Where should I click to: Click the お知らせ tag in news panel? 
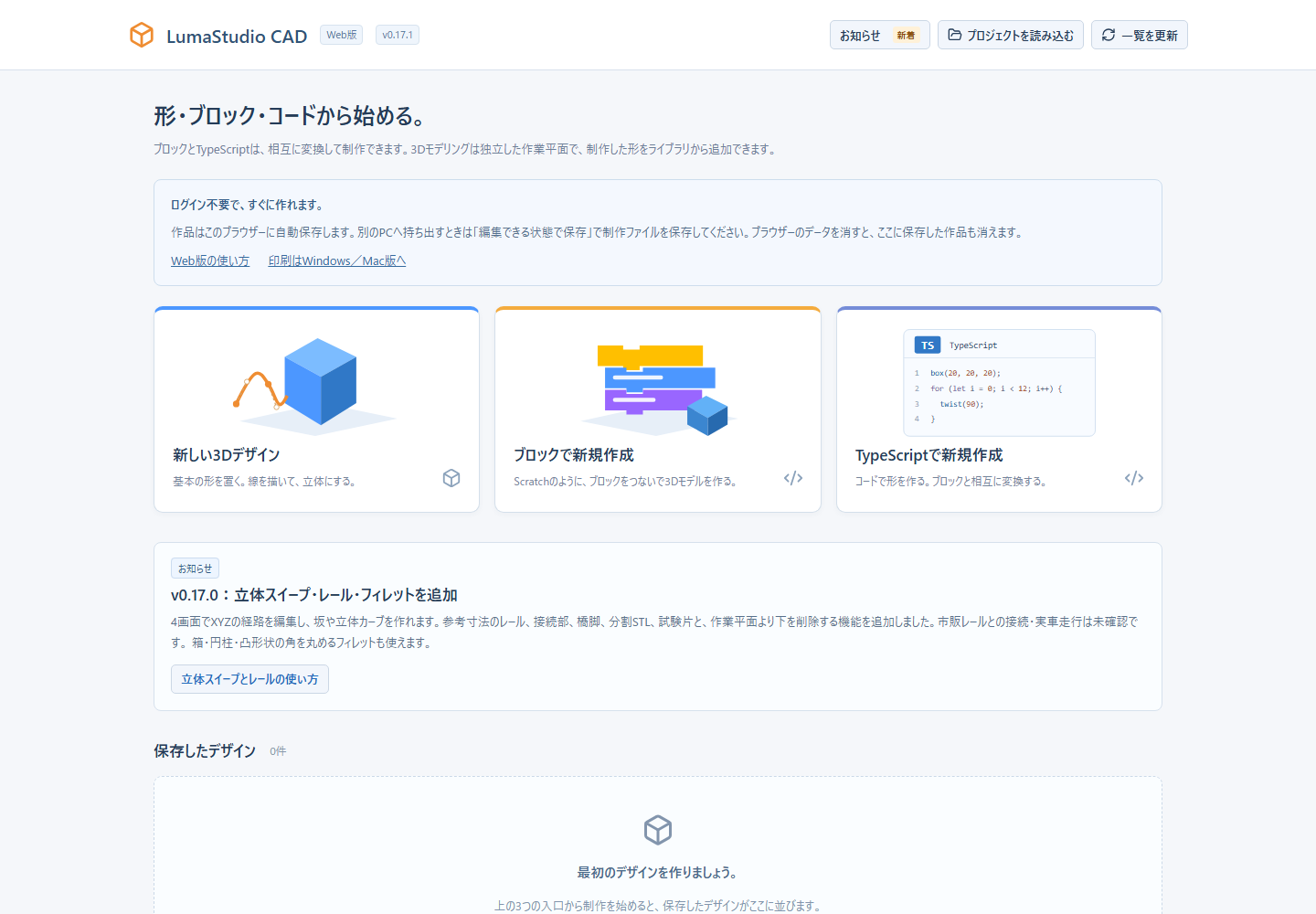[x=195, y=569]
